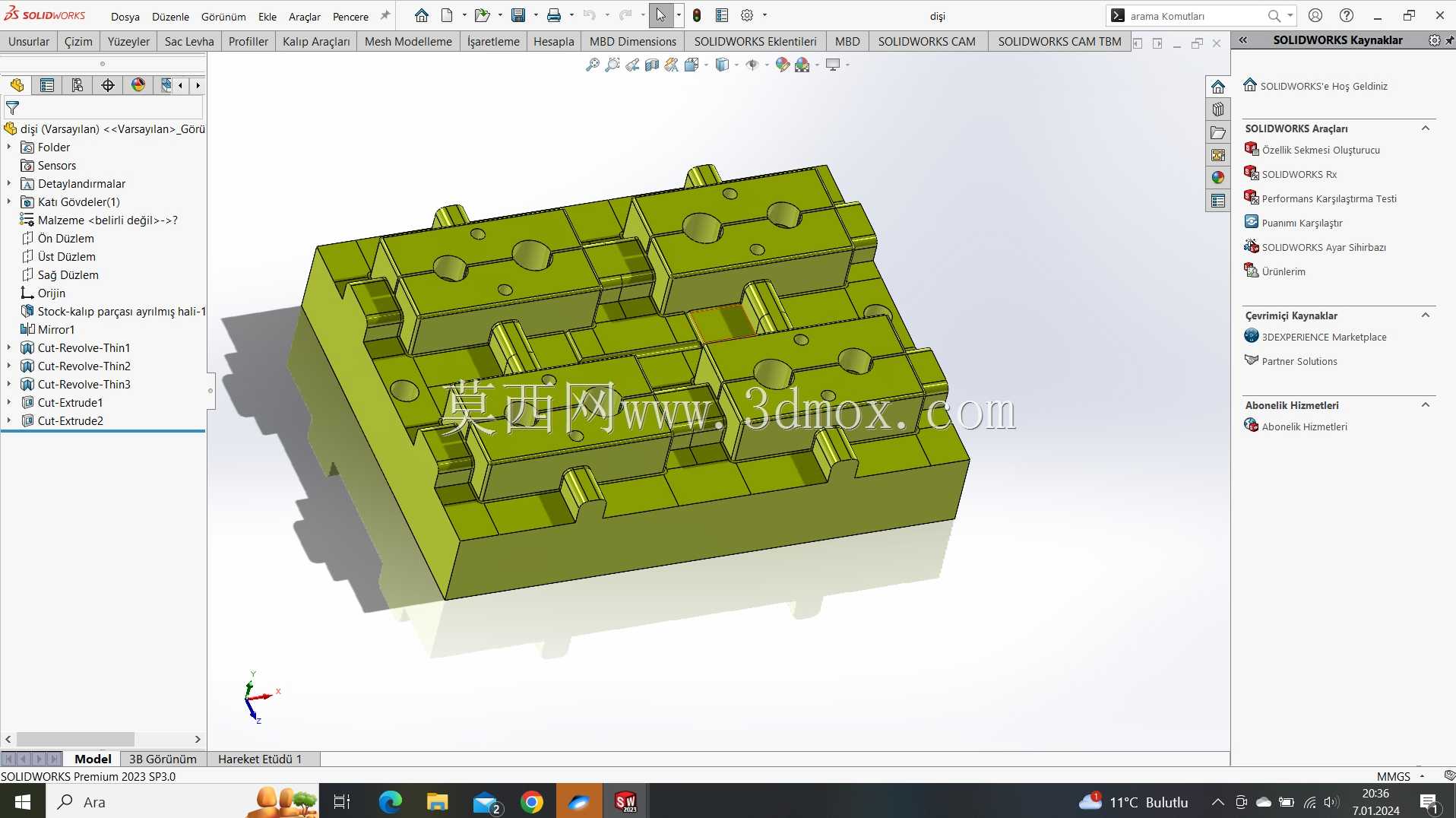The image size is (1456, 818).
Task: Open the Save dropdown arrow
Action: pyautogui.click(x=536, y=15)
